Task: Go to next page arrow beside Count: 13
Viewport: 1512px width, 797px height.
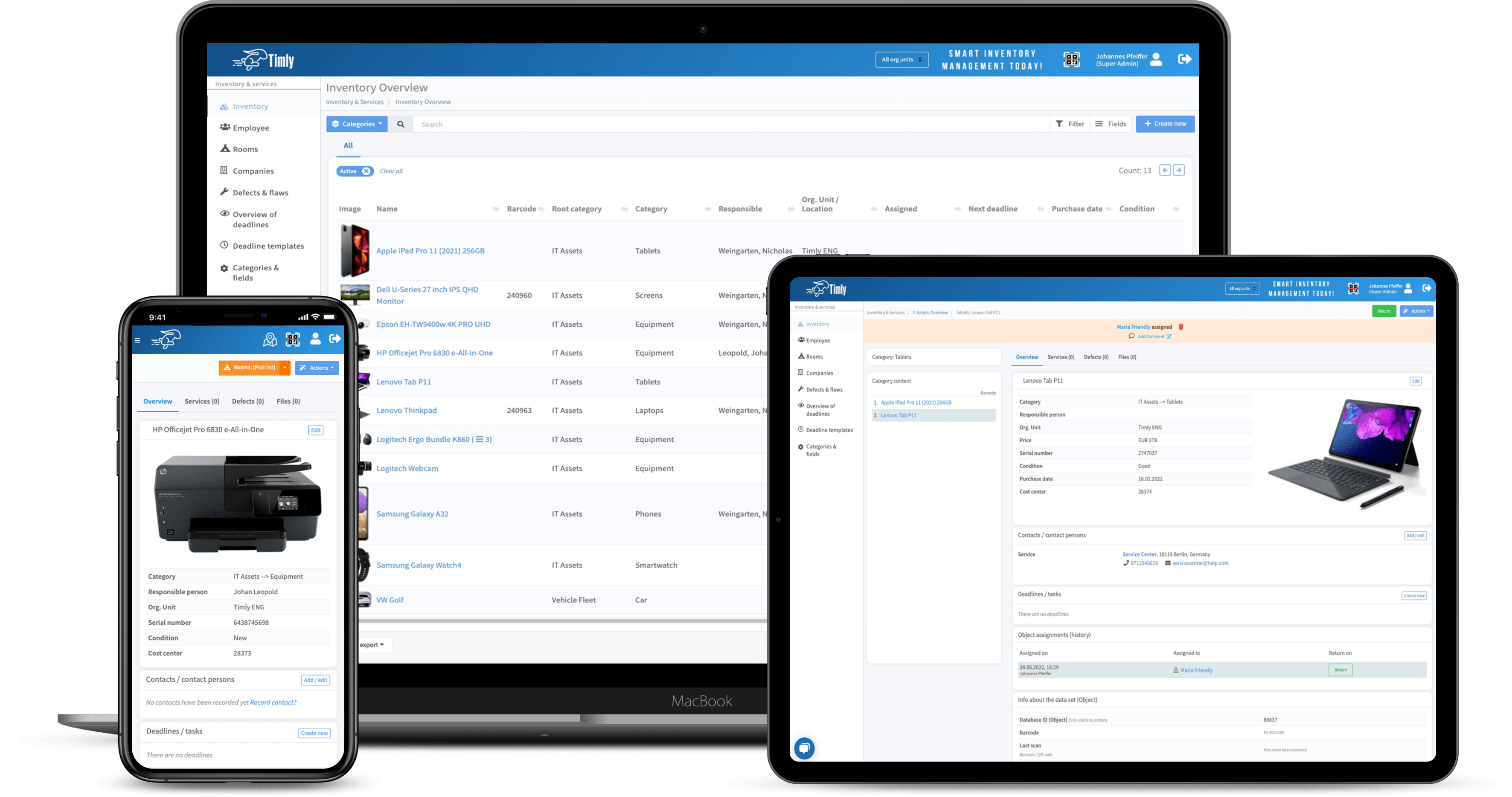Action: [x=1179, y=170]
